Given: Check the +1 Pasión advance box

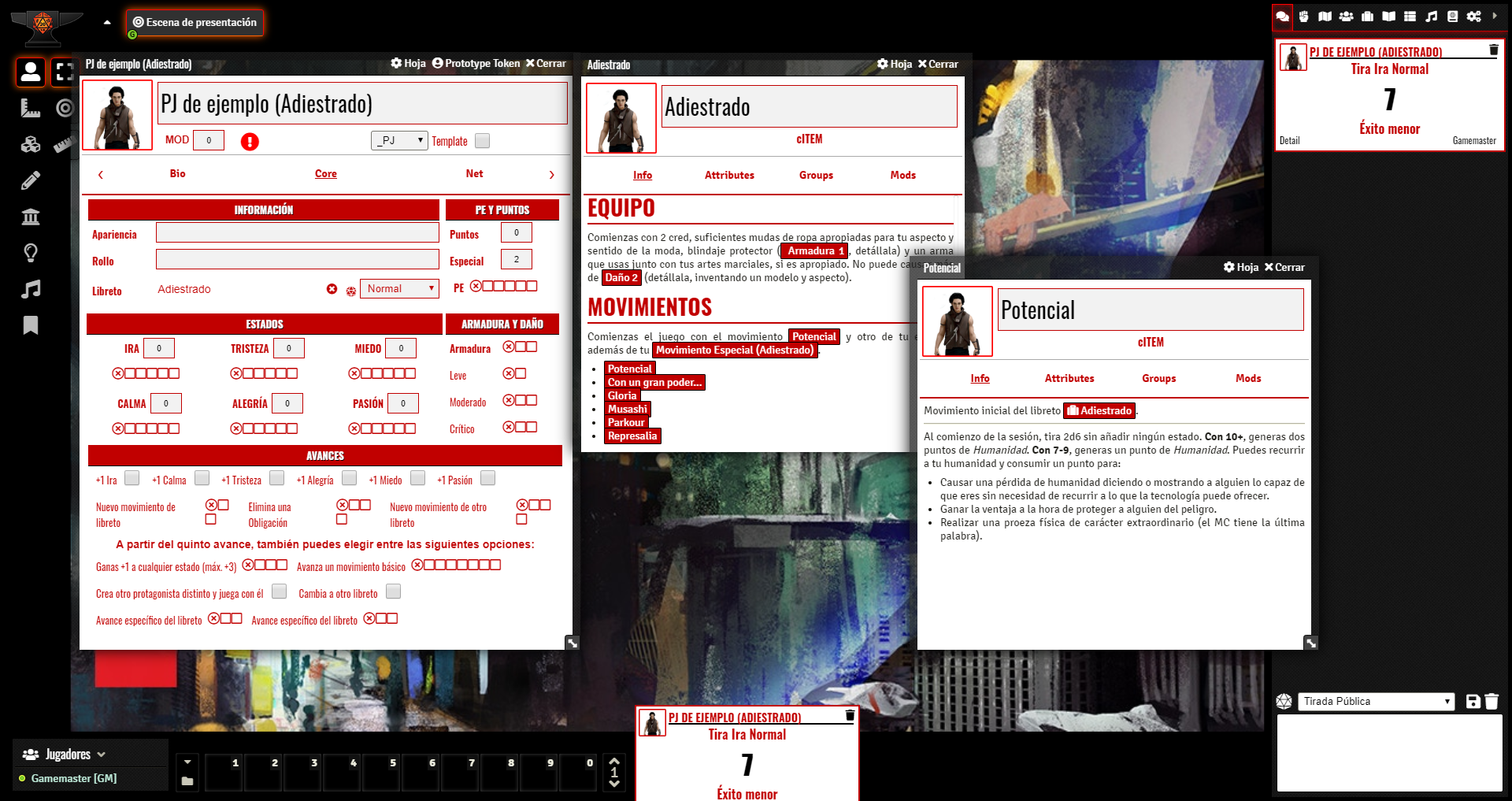Looking at the screenshot, I should coord(488,478).
